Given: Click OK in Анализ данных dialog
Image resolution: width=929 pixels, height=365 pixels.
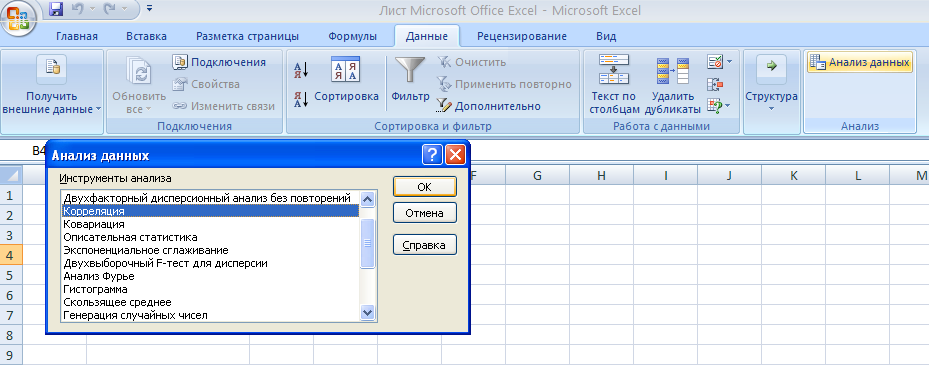Looking at the screenshot, I should point(424,187).
